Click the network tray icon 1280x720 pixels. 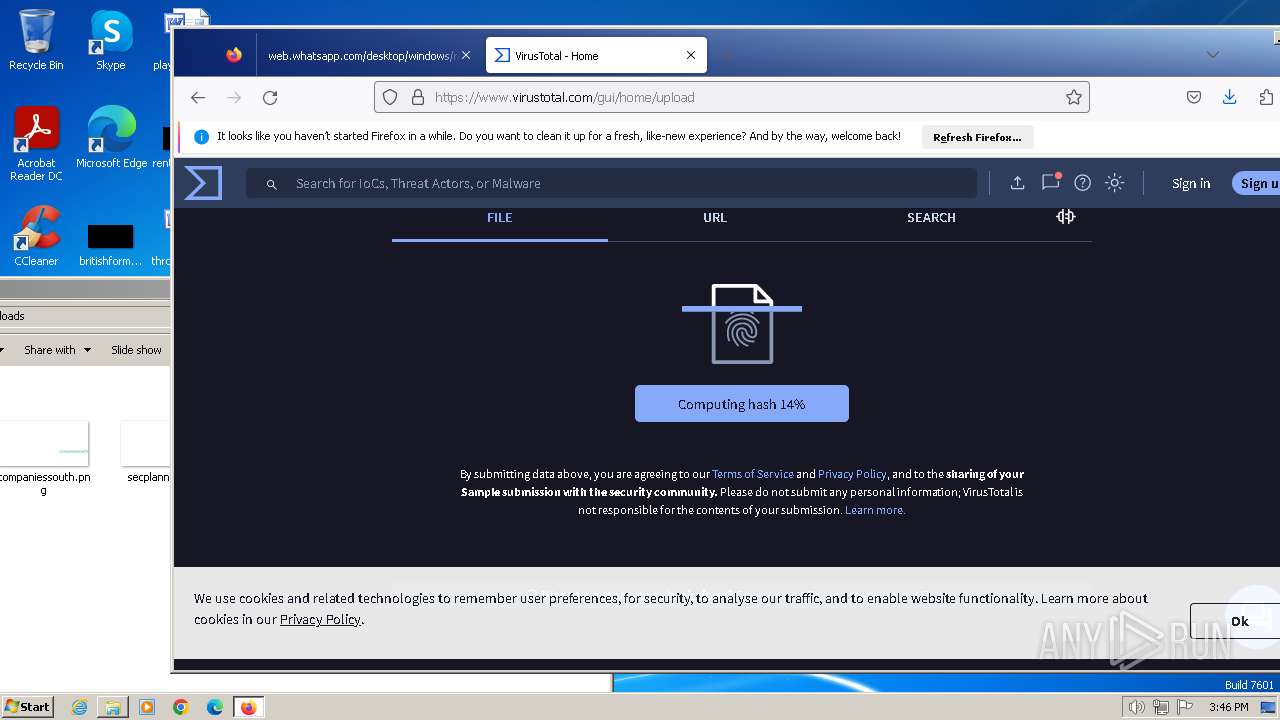point(1161,707)
